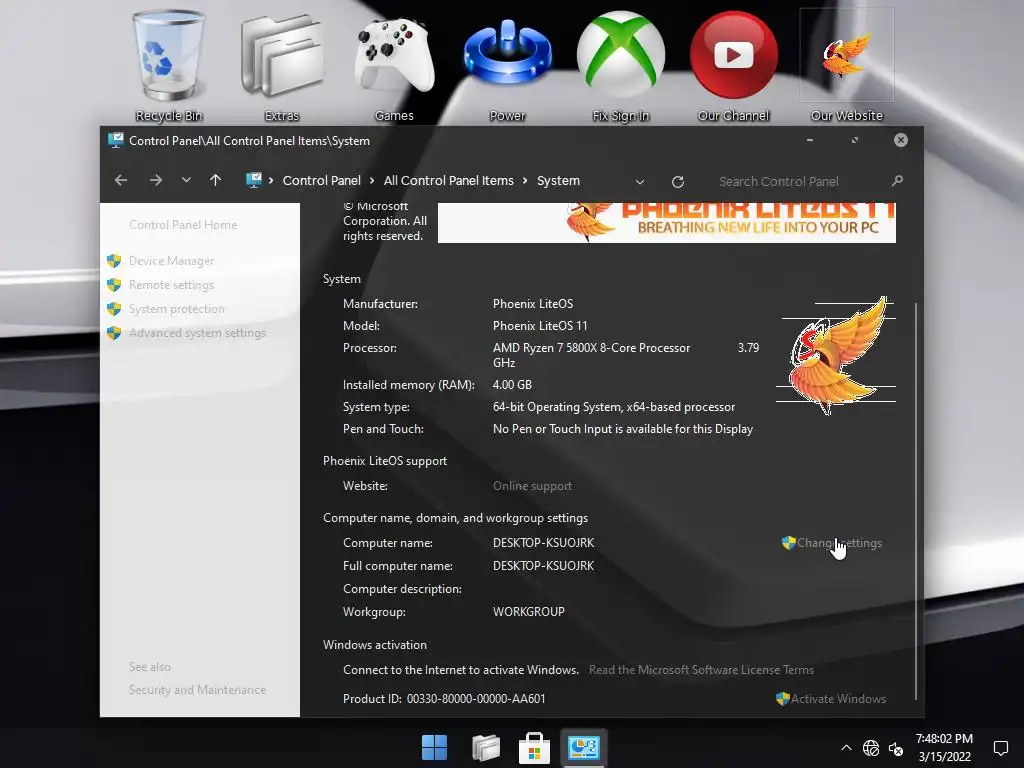Open the clock and date in taskbar
Screen dimensions: 1024x768
point(944,748)
